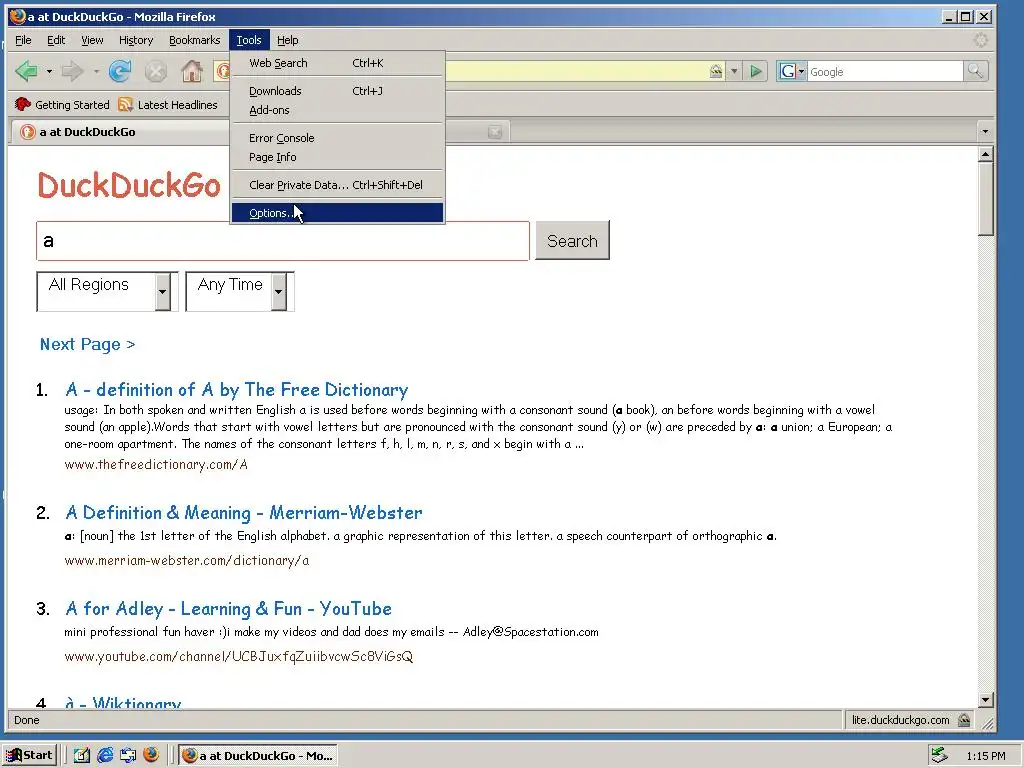Click the green Go arrow in address bar

point(756,71)
